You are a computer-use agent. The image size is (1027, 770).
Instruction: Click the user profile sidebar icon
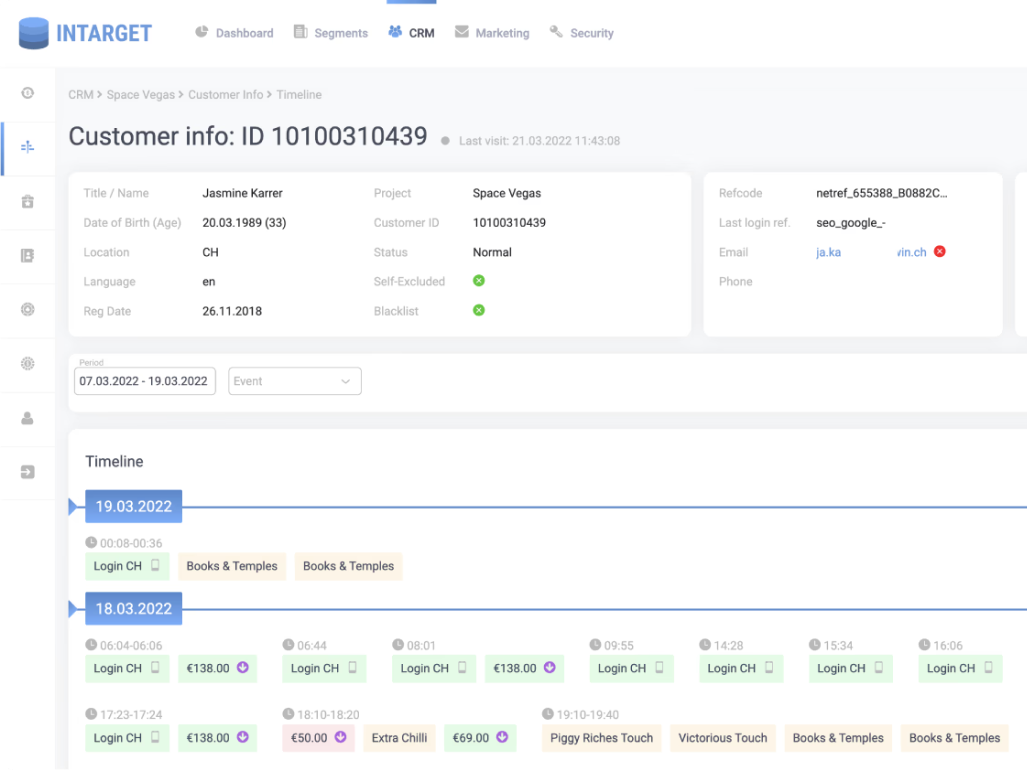(x=28, y=418)
